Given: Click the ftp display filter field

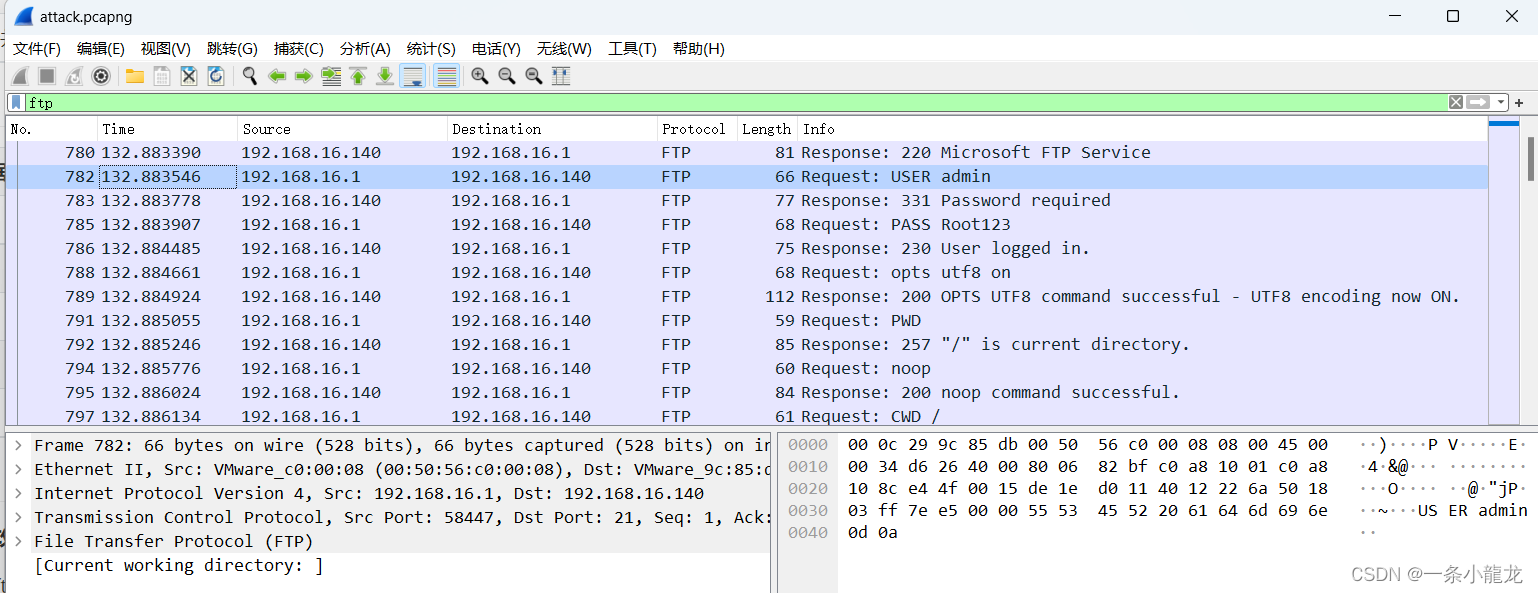Looking at the screenshot, I should pos(735,102).
